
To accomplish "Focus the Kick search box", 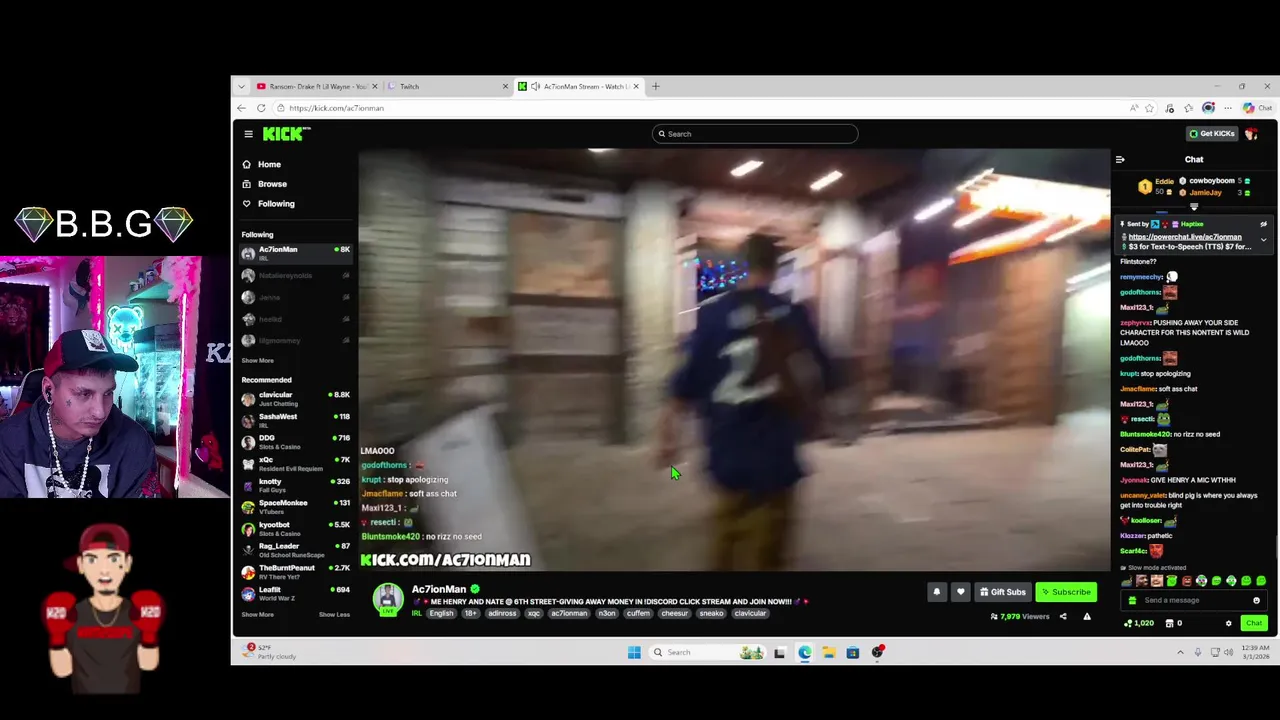I will coord(755,134).
